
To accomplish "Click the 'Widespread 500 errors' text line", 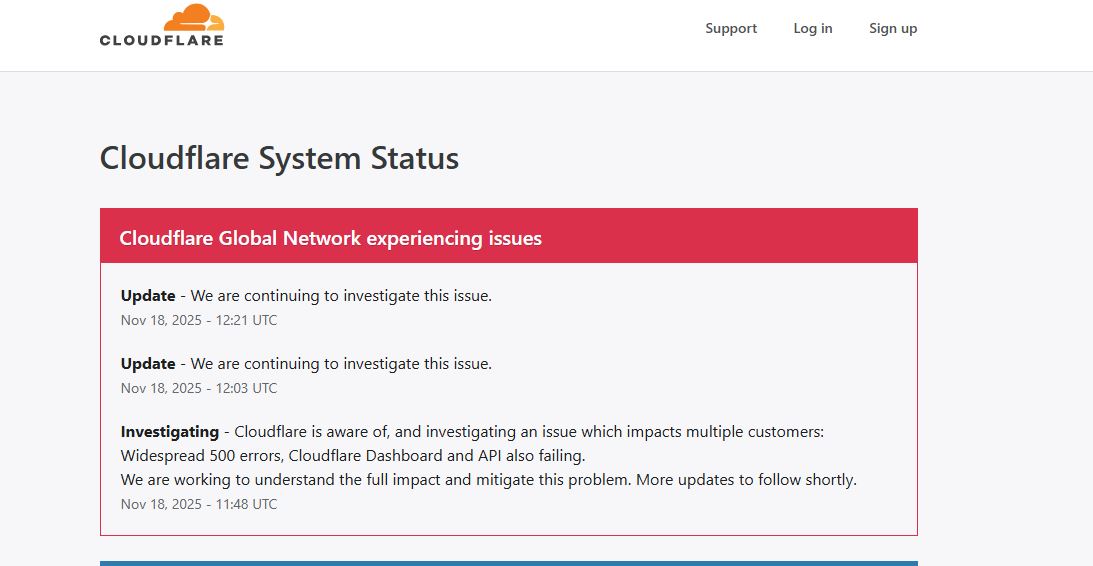I will (353, 456).
